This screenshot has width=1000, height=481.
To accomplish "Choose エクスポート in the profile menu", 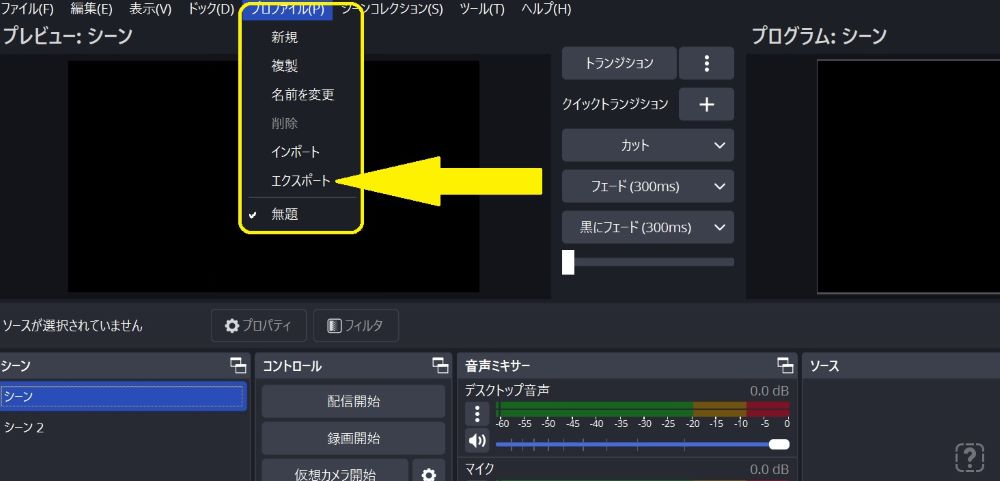I will pos(302,181).
